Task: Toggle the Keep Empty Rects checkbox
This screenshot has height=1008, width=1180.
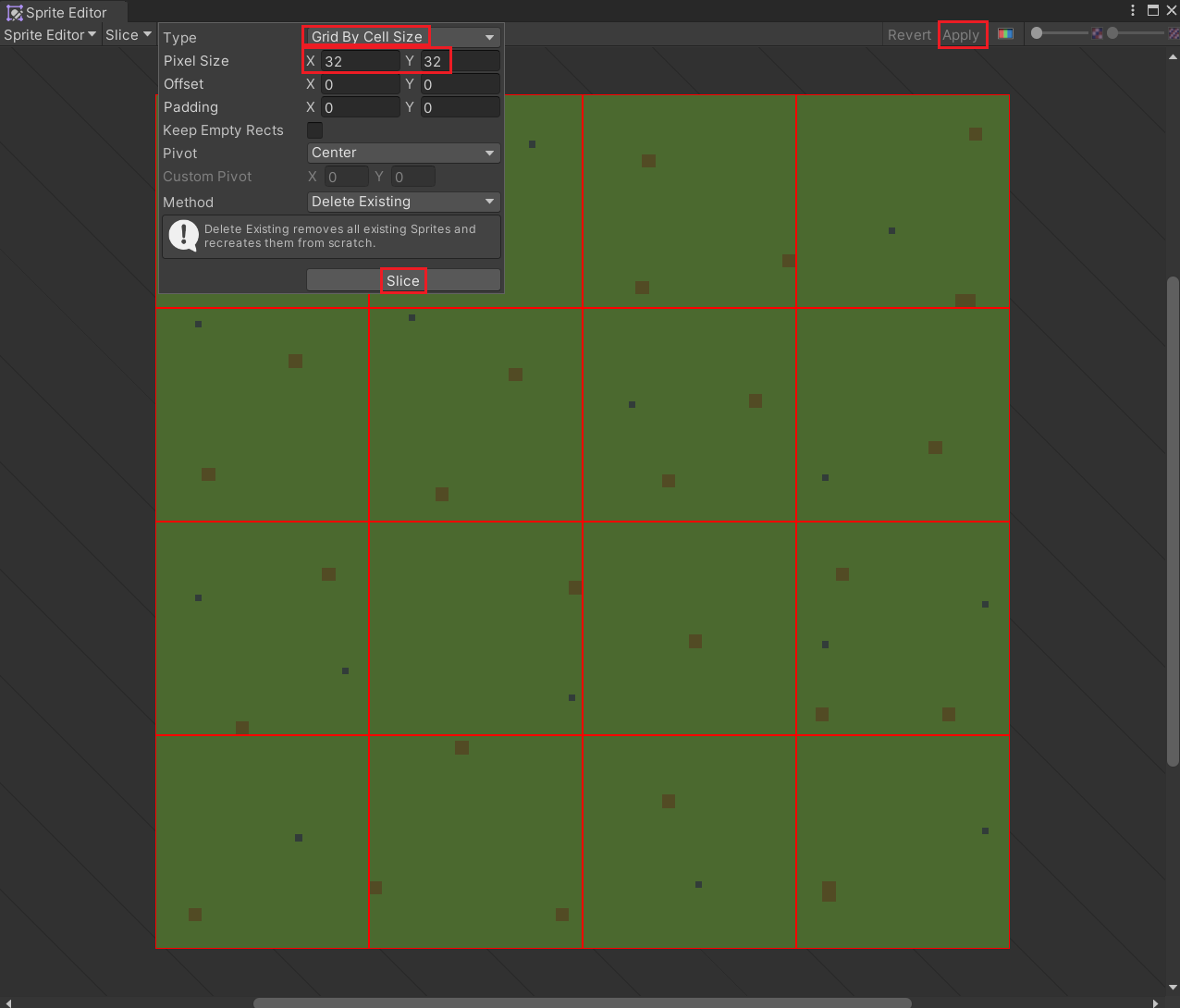Action: (x=314, y=130)
